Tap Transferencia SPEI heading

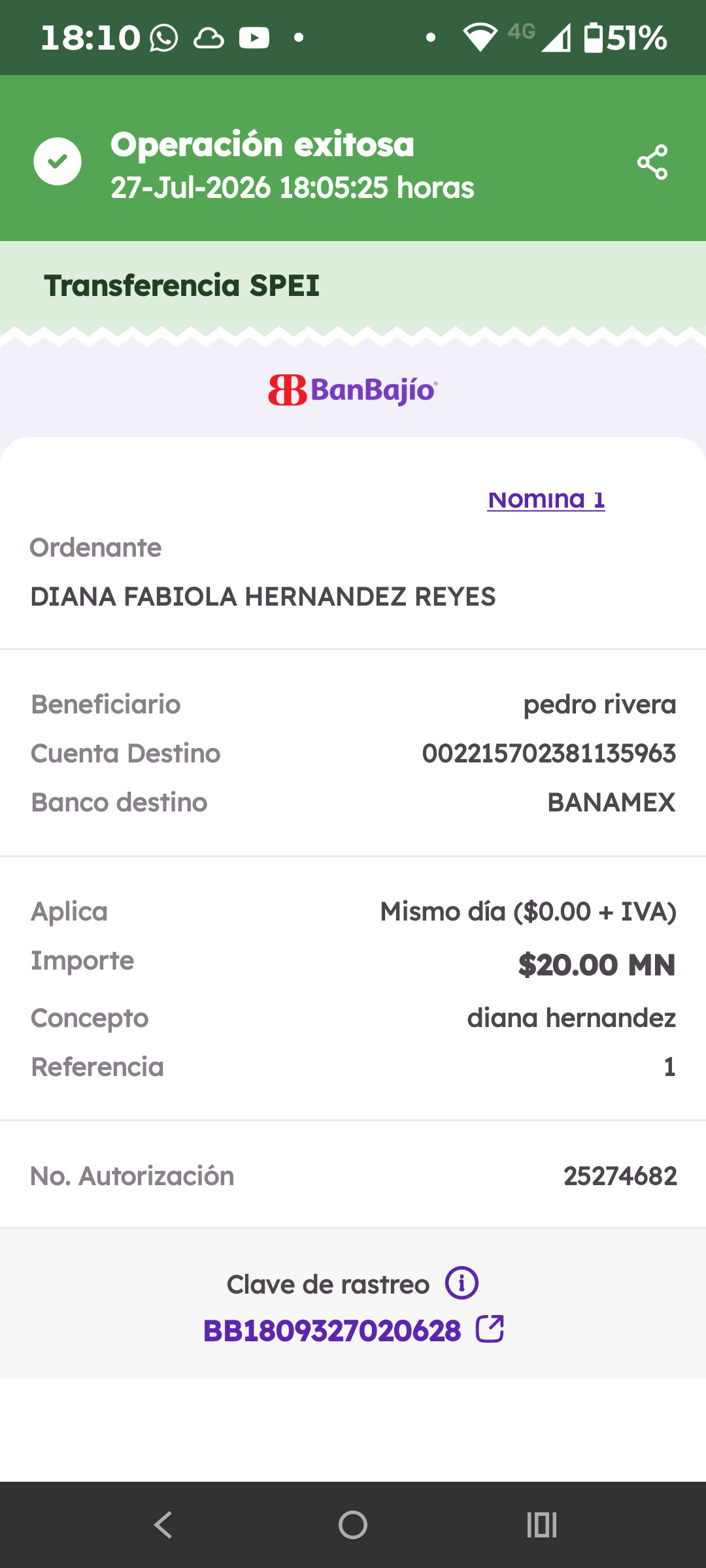(182, 286)
